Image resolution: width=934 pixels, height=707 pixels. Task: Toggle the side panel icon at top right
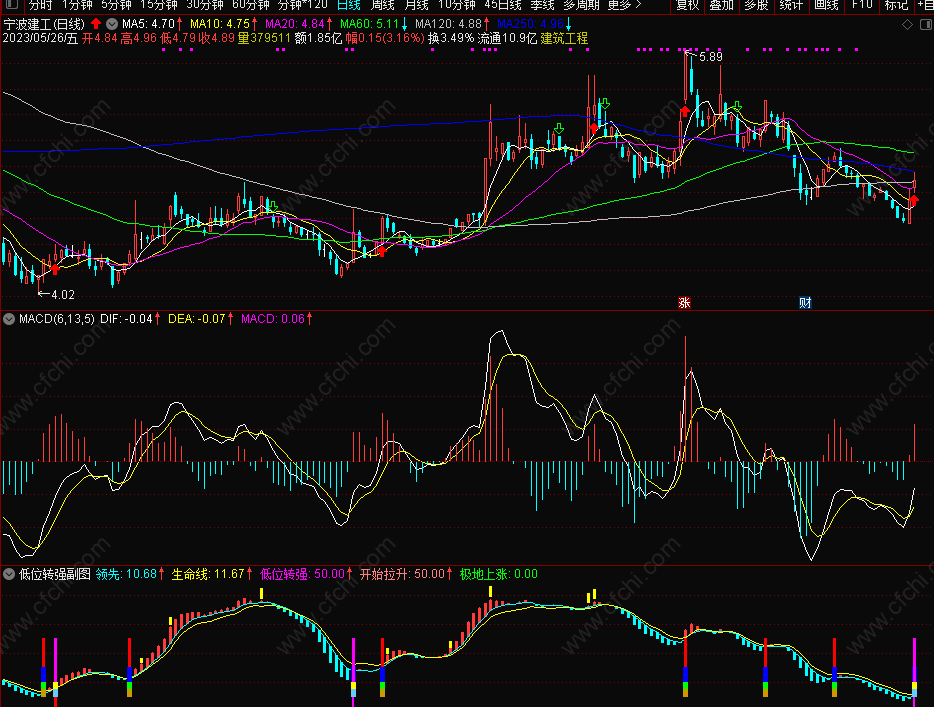(926, 24)
